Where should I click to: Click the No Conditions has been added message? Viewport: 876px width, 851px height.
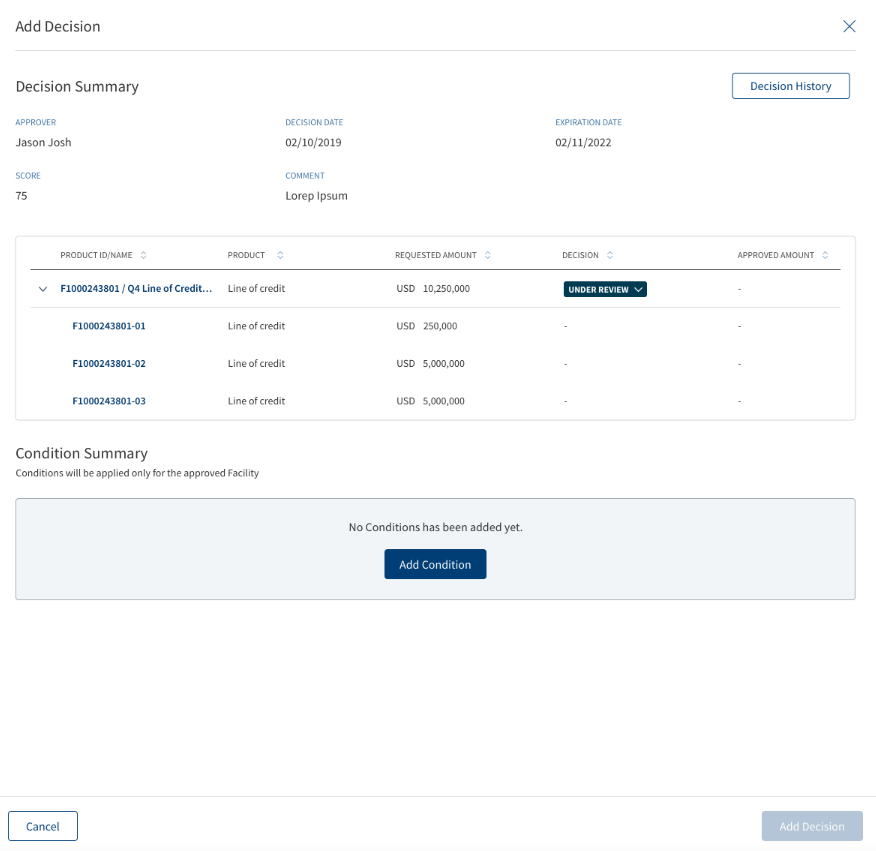[436, 527]
